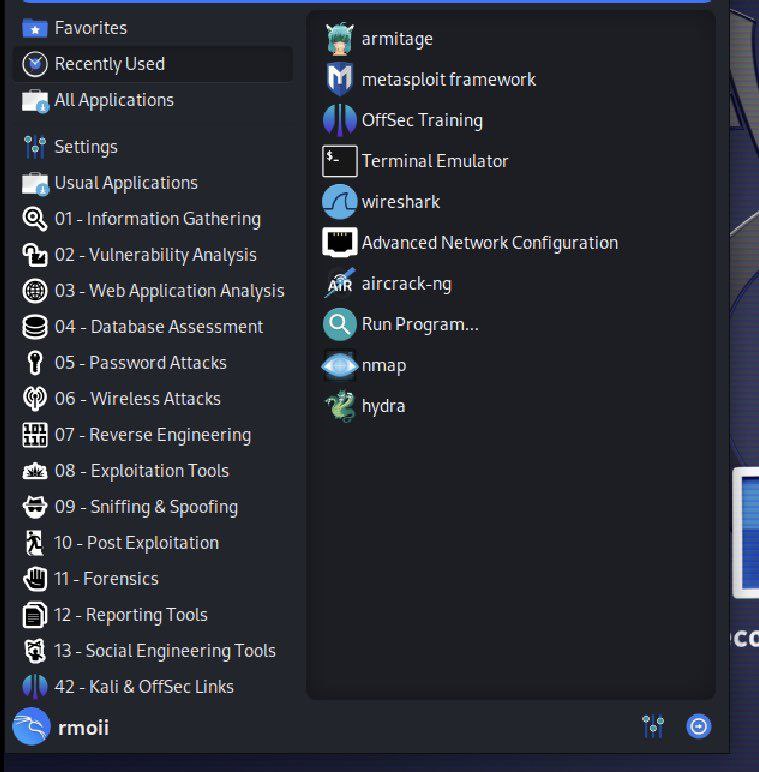Open 08 - Exploitation Tools category

153,471
